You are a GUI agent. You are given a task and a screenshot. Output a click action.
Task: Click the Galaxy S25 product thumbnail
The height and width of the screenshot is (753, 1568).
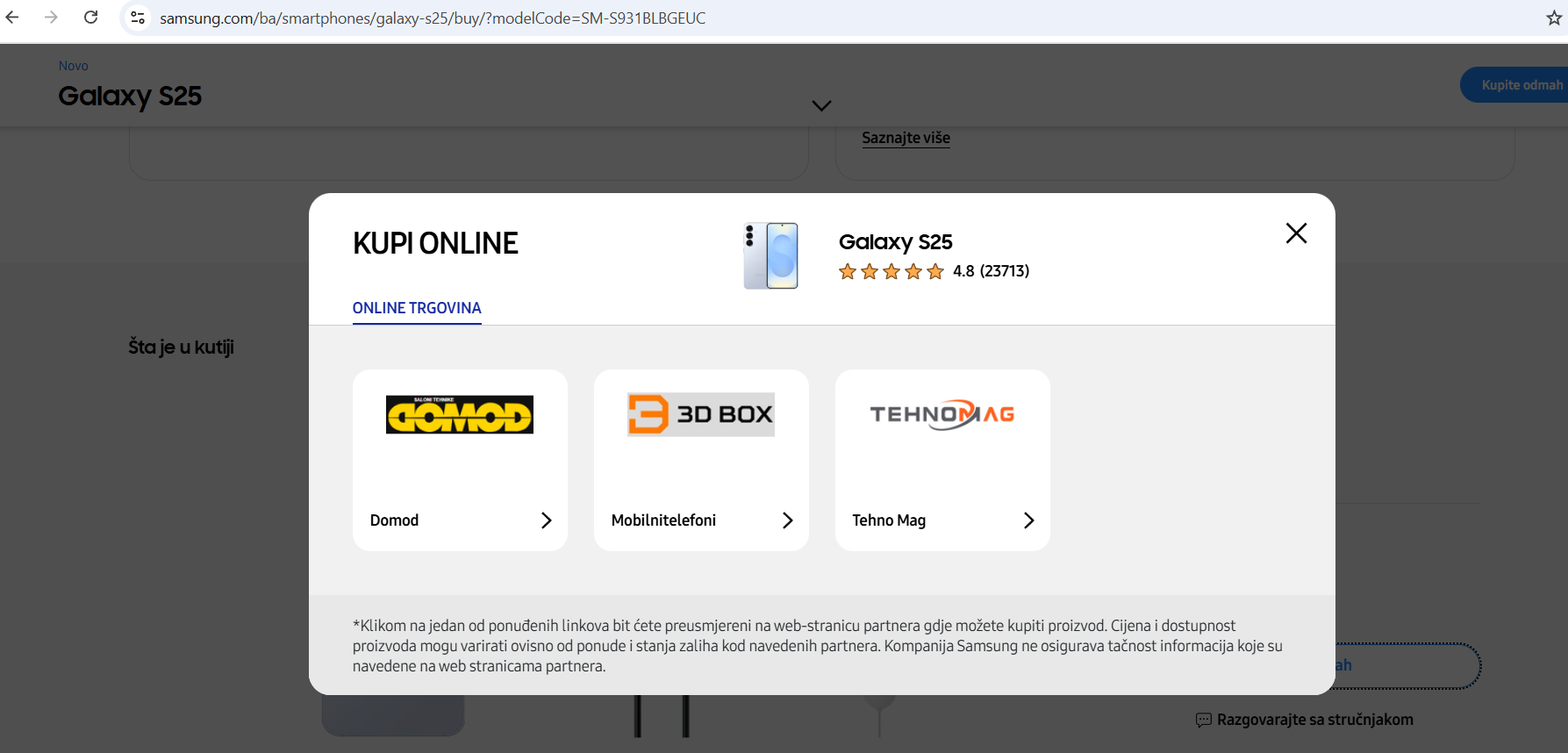pos(770,255)
